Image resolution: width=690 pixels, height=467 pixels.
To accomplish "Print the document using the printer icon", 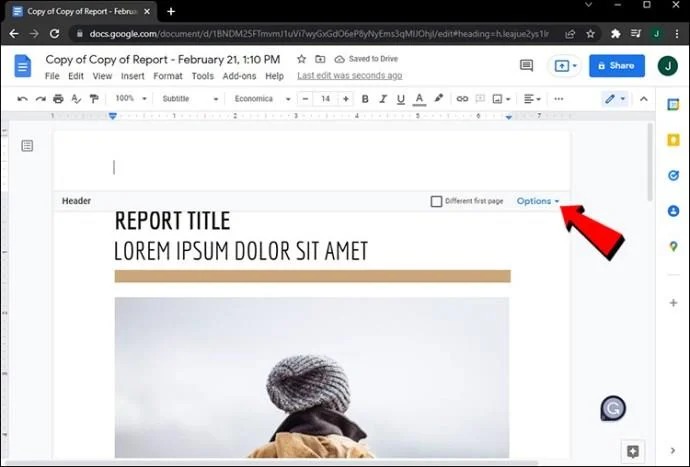I will (x=58, y=99).
